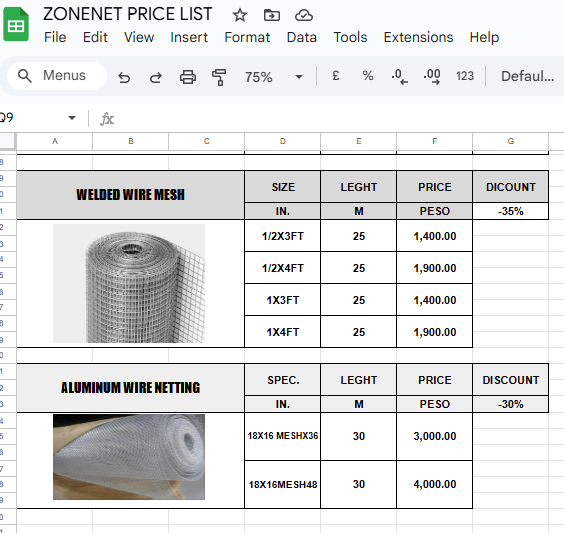This screenshot has width=564, height=533.
Task: Click the move to folder icon
Action: [x=272, y=15]
